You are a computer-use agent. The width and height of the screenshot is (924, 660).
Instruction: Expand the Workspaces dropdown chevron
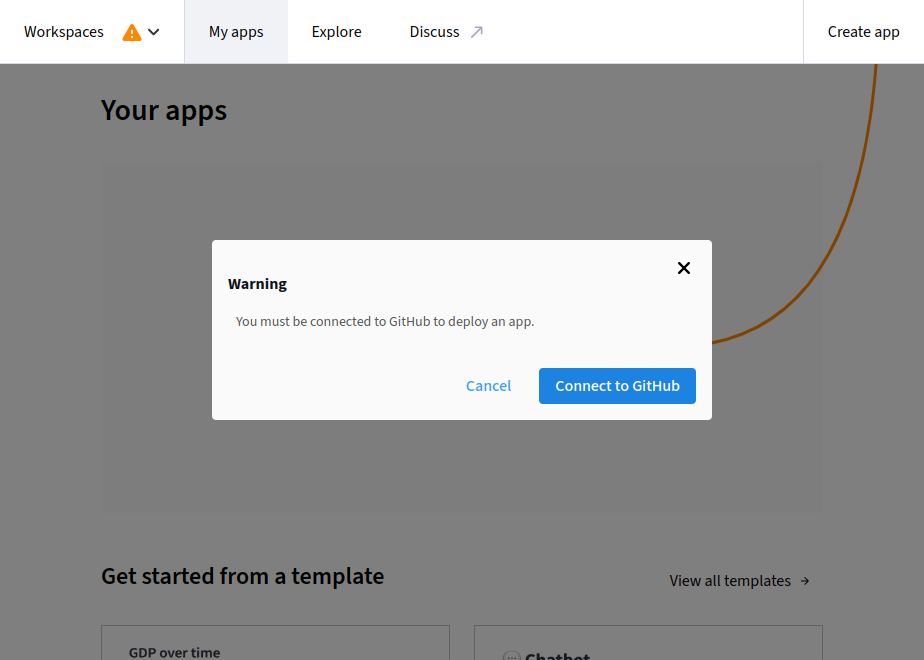coord(154,32)
